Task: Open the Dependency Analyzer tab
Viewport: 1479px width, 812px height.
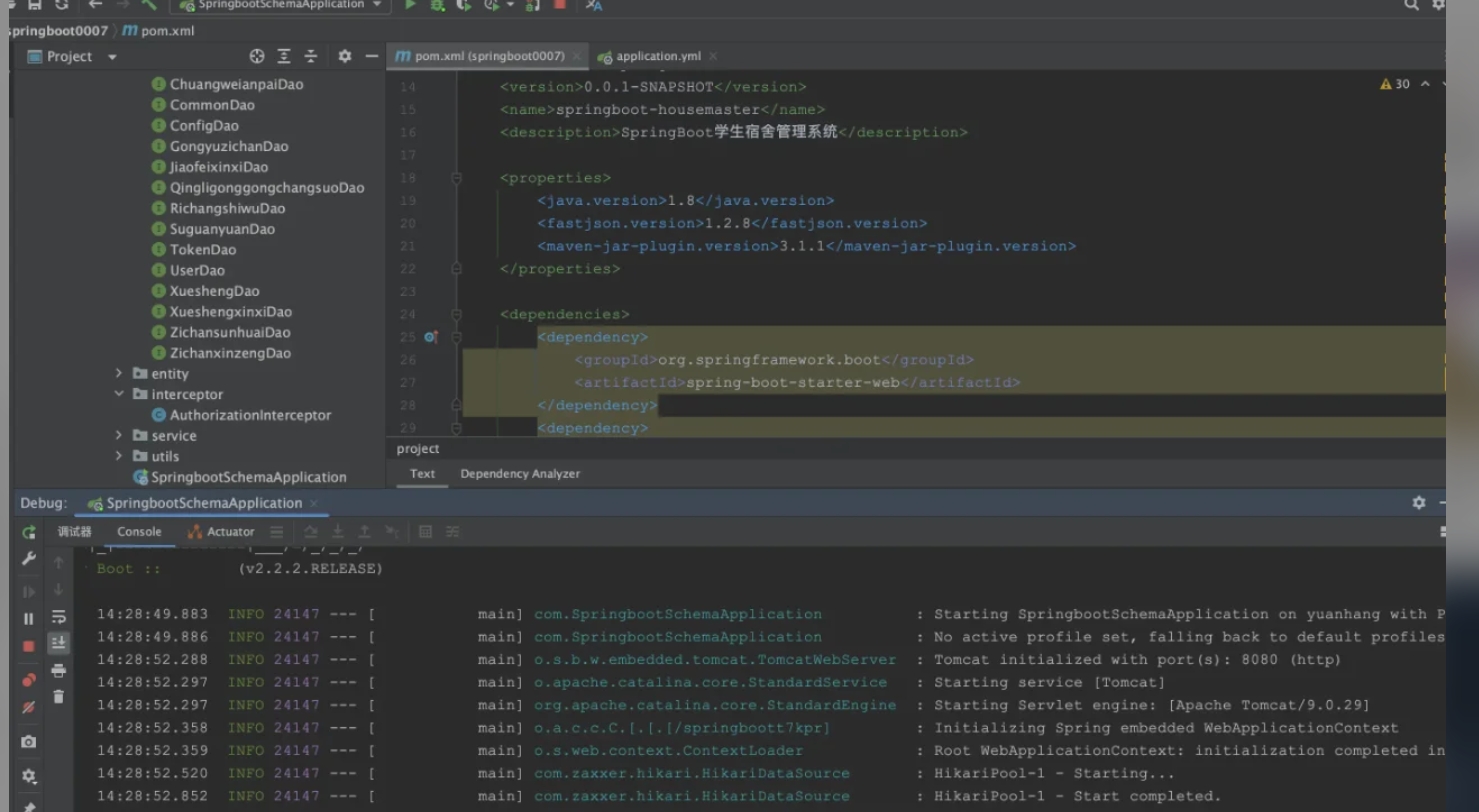Action: [x=520, y=474]
